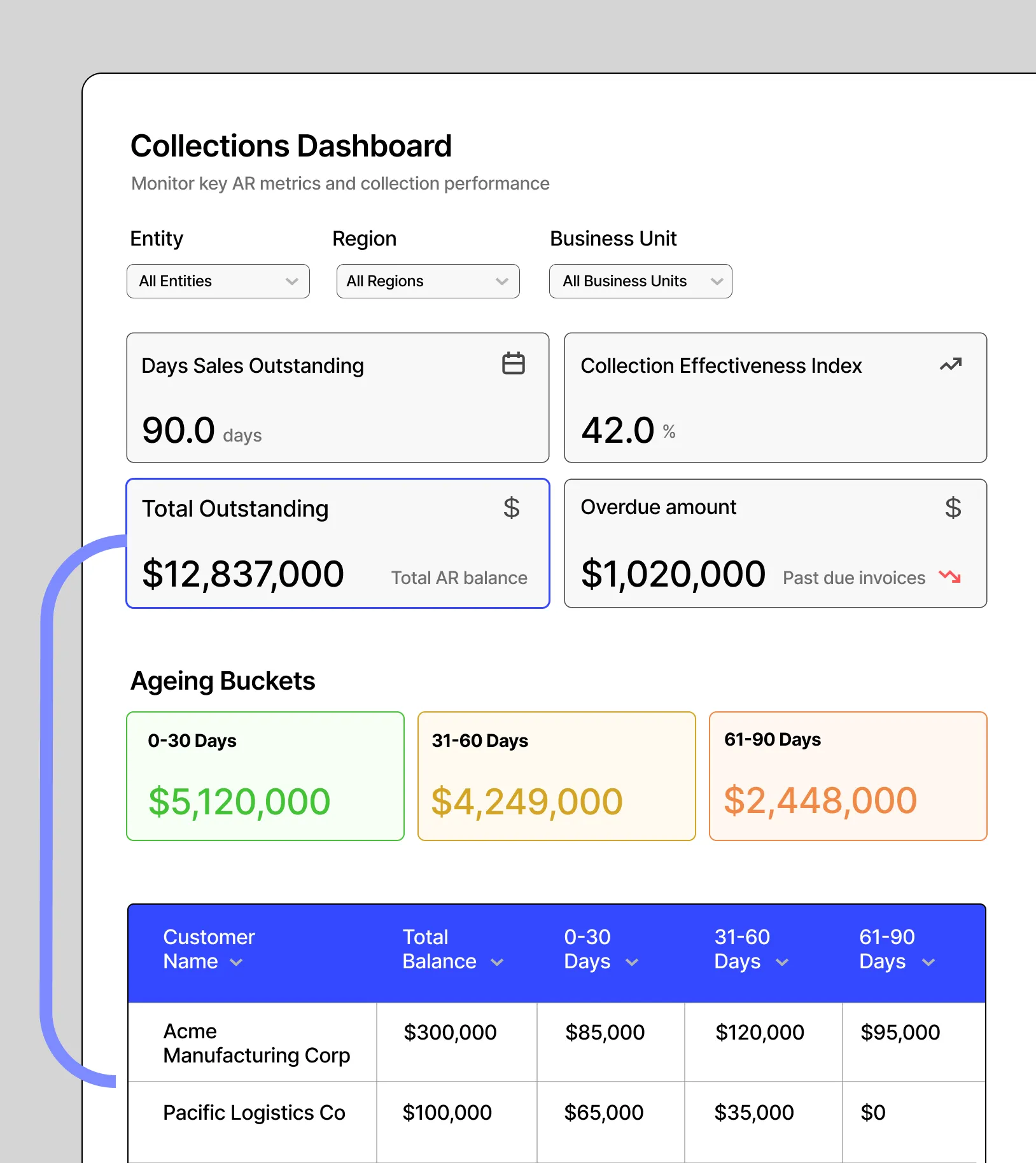Click the Collections Dashboard title
1036x1163 pixels.
pyautogui.click(x=291, y=146)
